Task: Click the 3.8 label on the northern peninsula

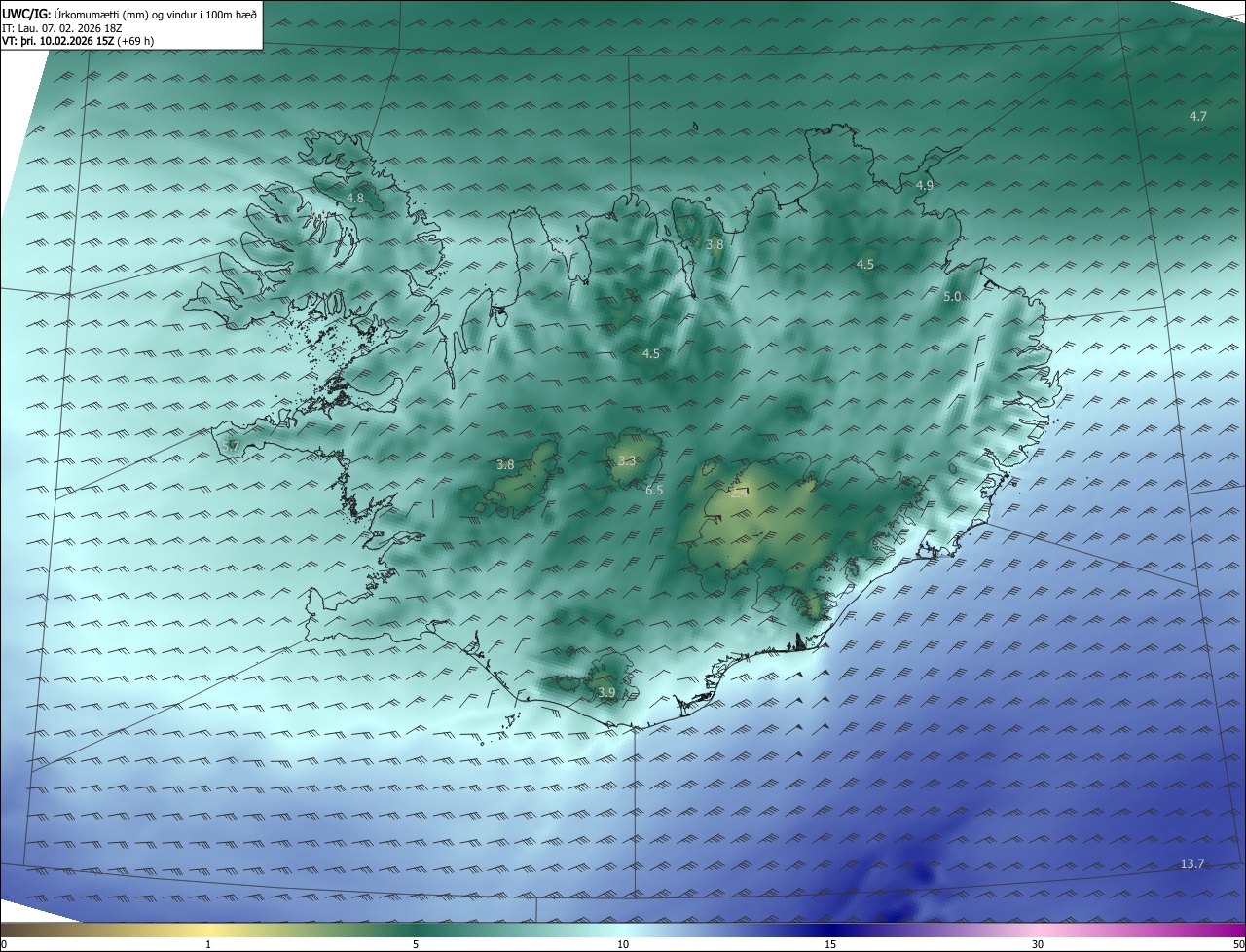Action: click(715, 245)
